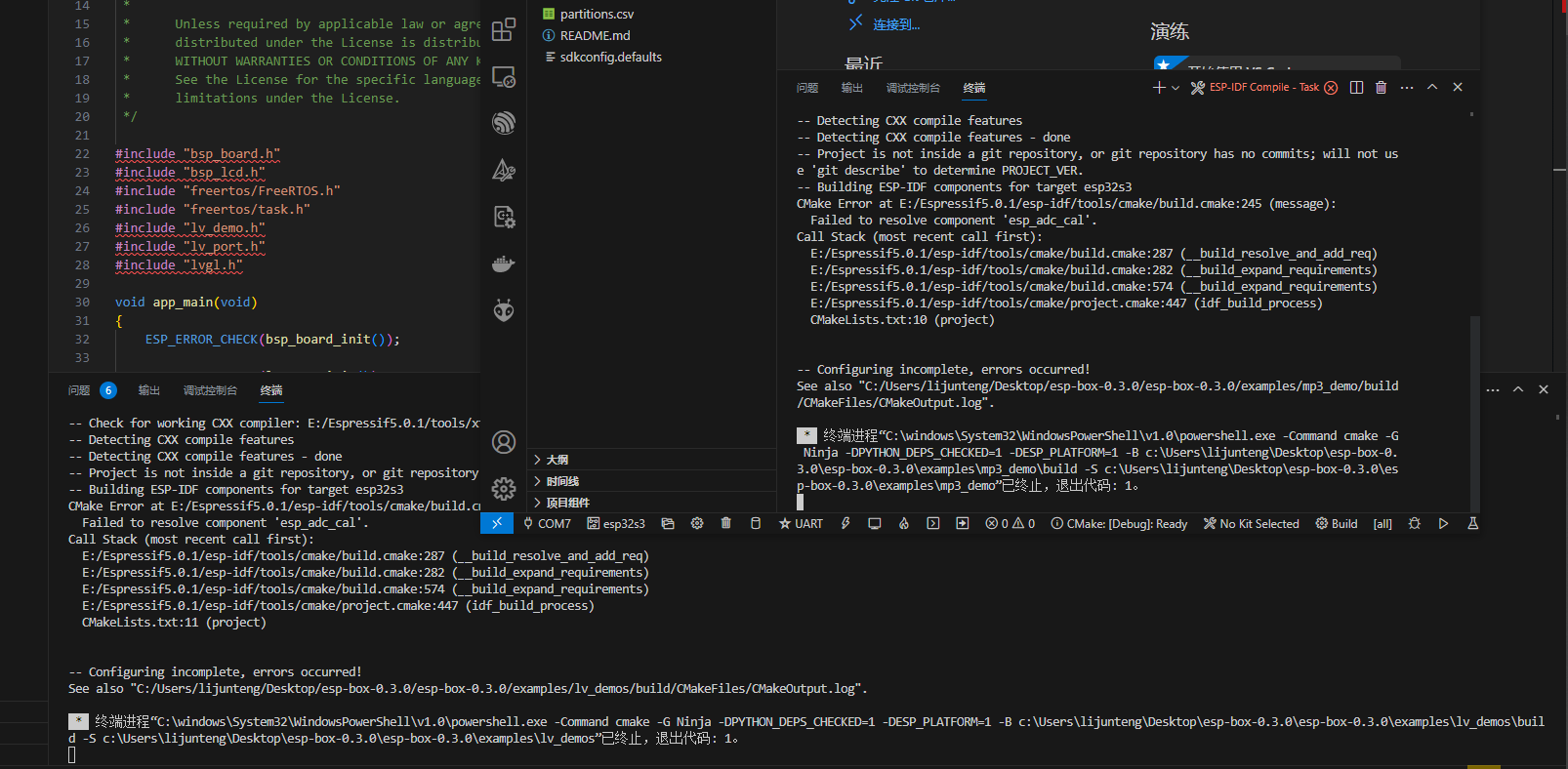1568x769 pixels.
Task: Open the Accounts icon in activity bar
Action: click(504, 442)
